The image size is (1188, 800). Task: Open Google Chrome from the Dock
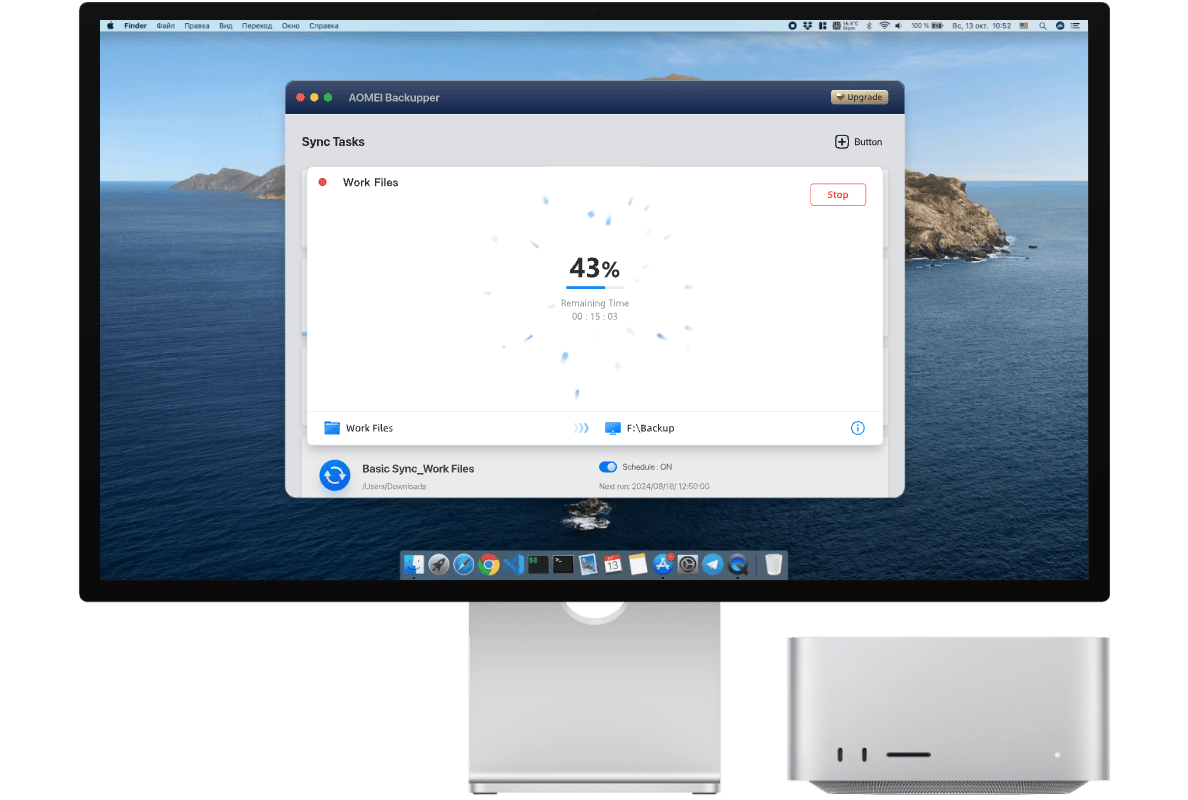[489, 564]
